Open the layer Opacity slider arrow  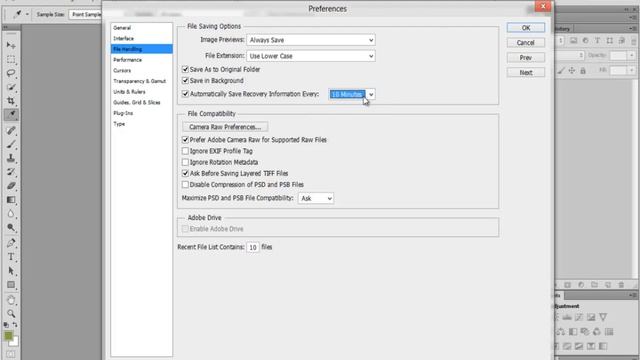tap(631, 55)
